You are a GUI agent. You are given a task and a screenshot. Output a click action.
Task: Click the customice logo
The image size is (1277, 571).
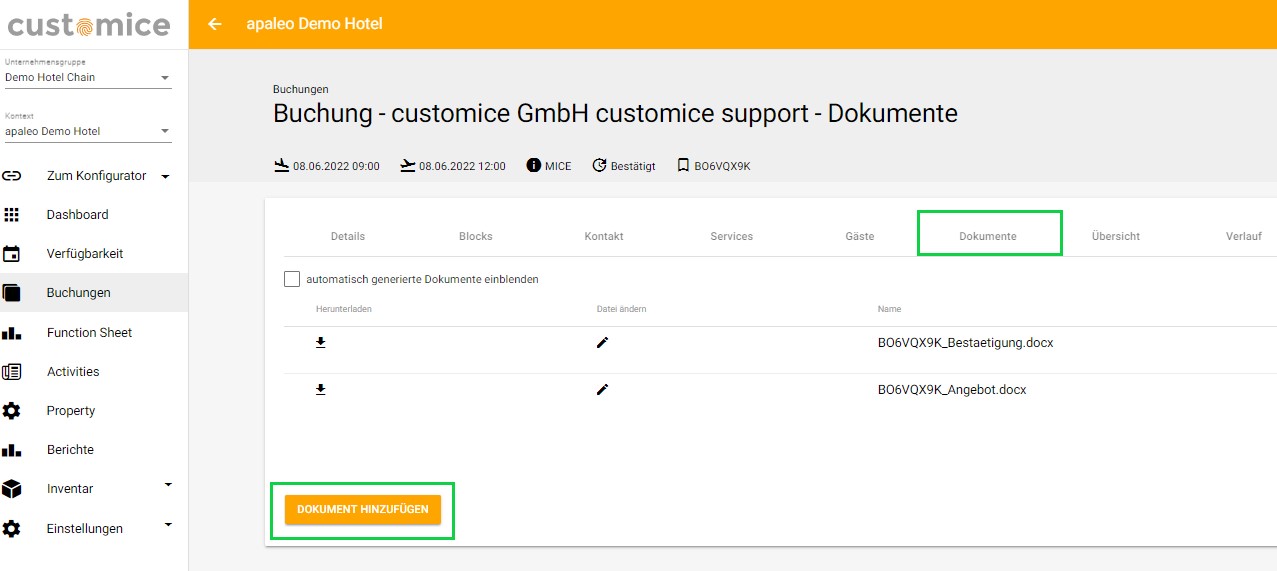pyautogui.click(x=90, y=24)
